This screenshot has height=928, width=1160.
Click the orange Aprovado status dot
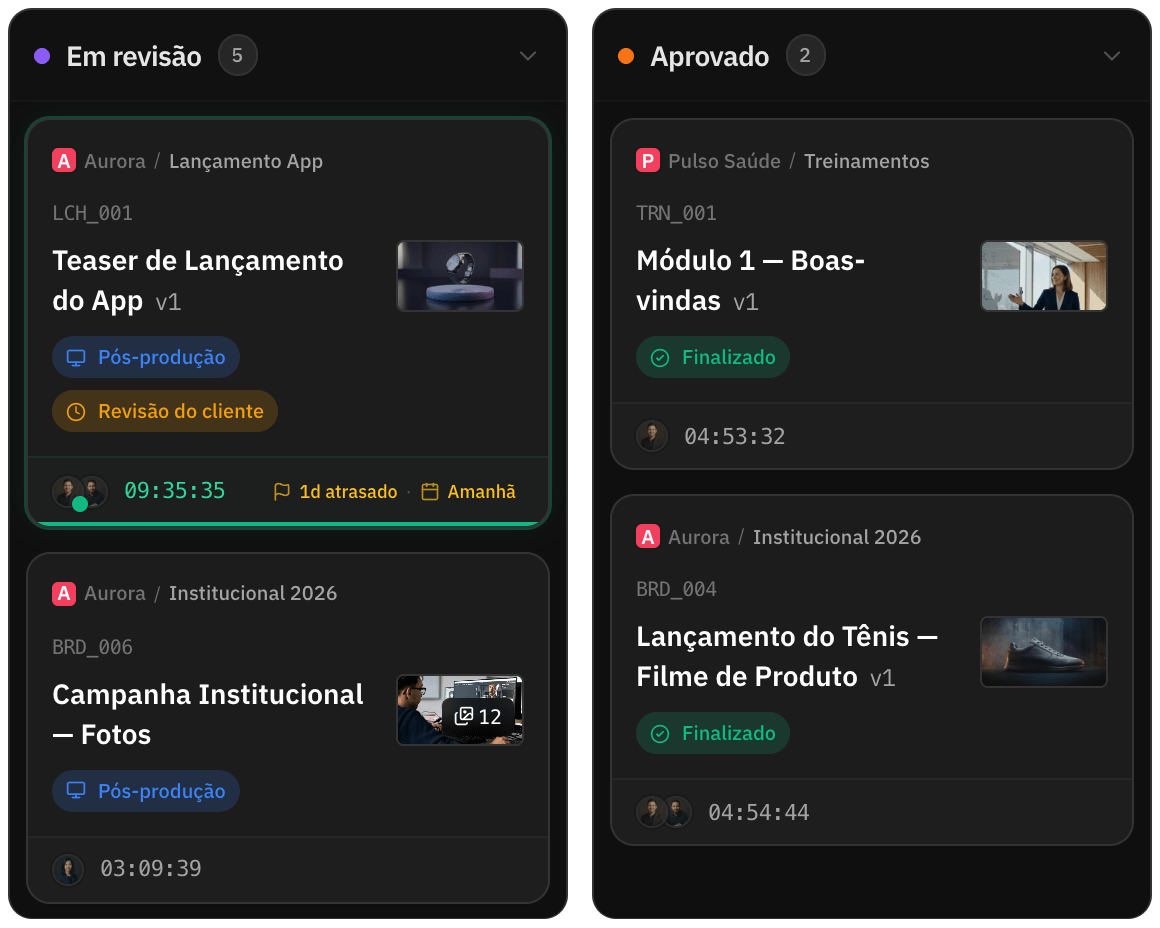(x=626, y=56)
